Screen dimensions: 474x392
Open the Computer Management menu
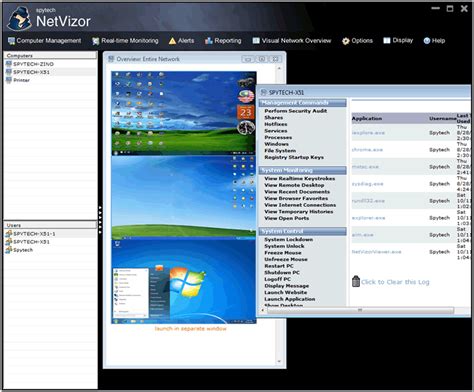[x=44, y=41]
